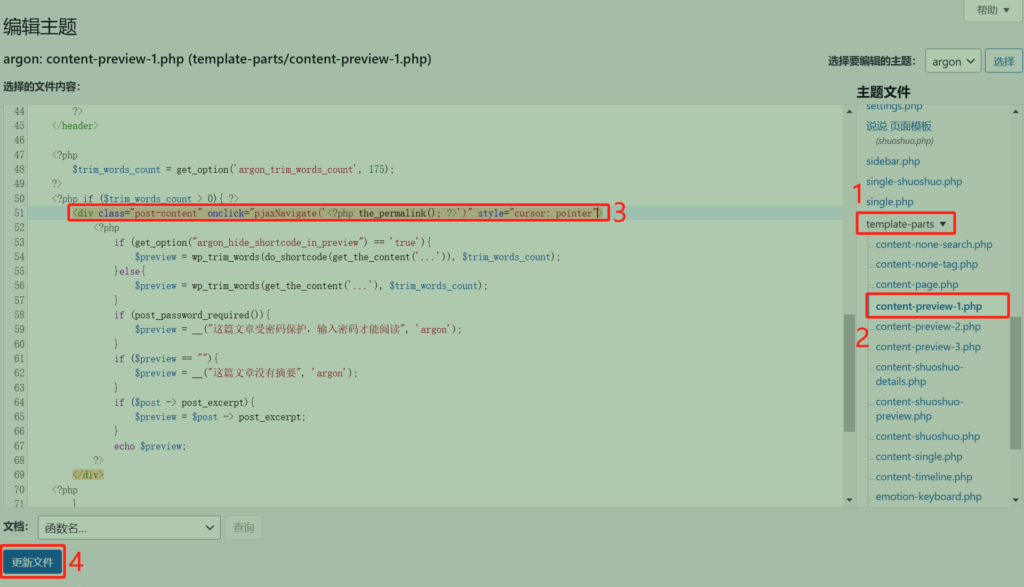Open emotion-keyboard.php file
Screen dimensions: 1024x587
pyautogui.click(x=928, y=497)
